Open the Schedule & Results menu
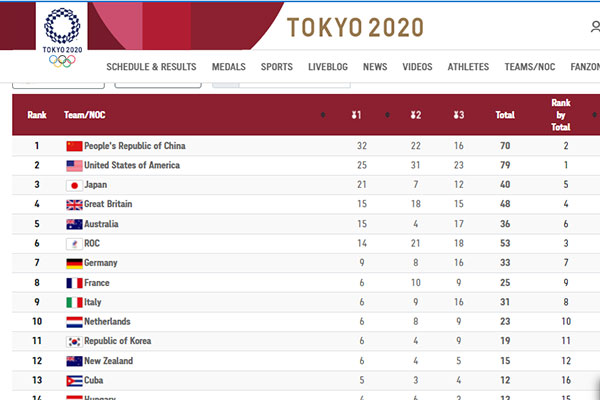This screenshot has width=600, height=400. point(151,67)
